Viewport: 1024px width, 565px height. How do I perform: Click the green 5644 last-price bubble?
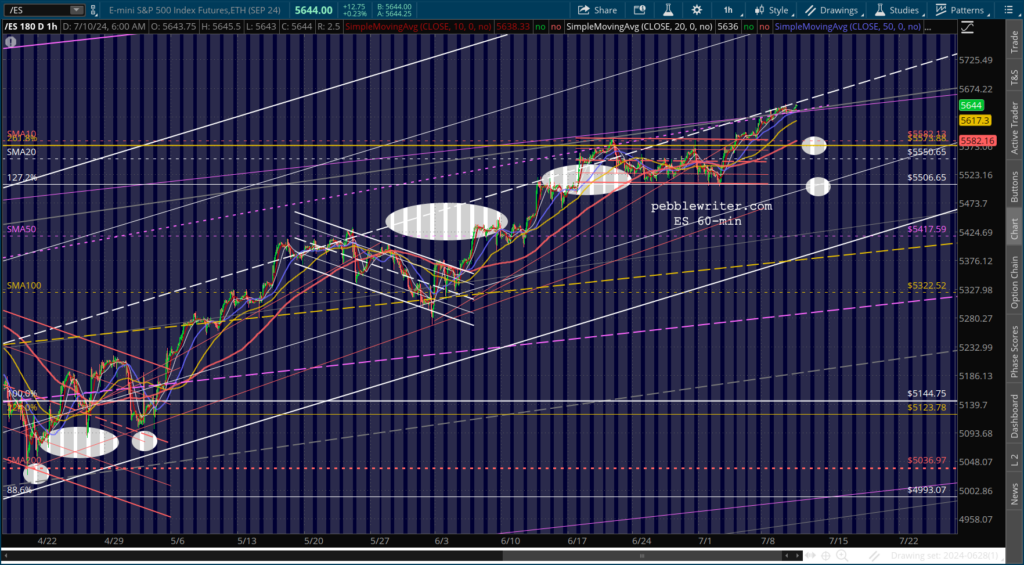tap(972, 106)
